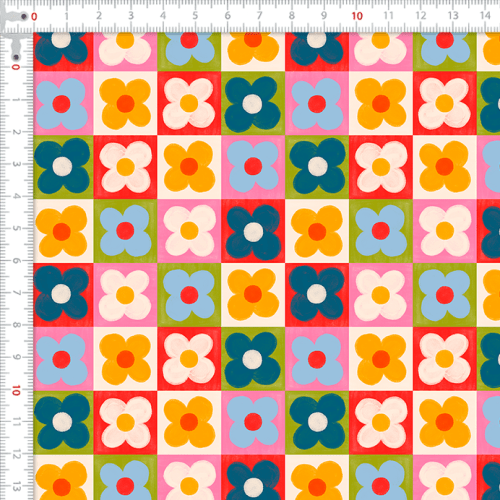Screen dimensions: 500x500
Task: Click number 12 on the horizontal ruler
Action: (421, 15)
